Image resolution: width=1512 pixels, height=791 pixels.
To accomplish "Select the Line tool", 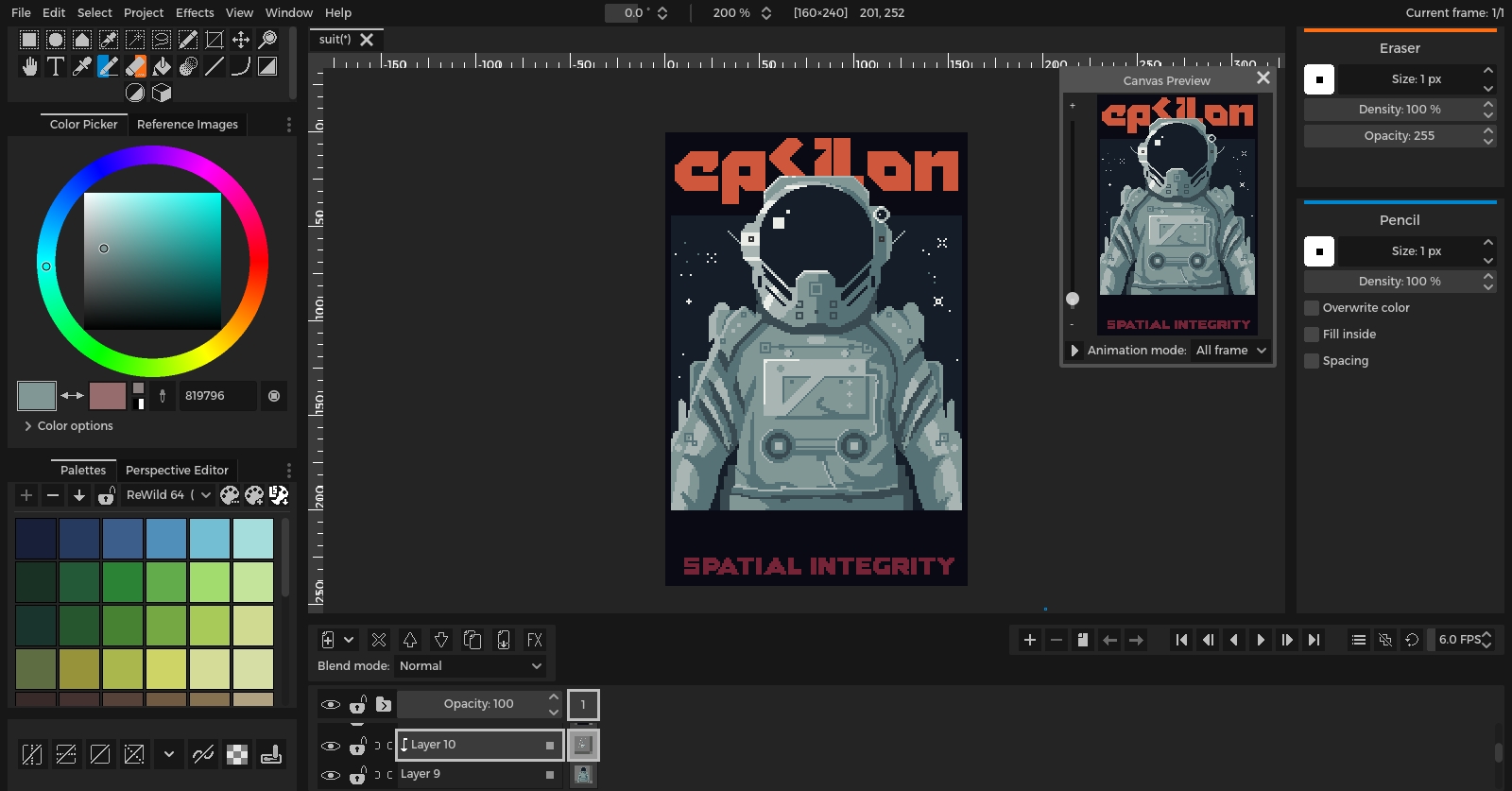I will click(215, 66).
